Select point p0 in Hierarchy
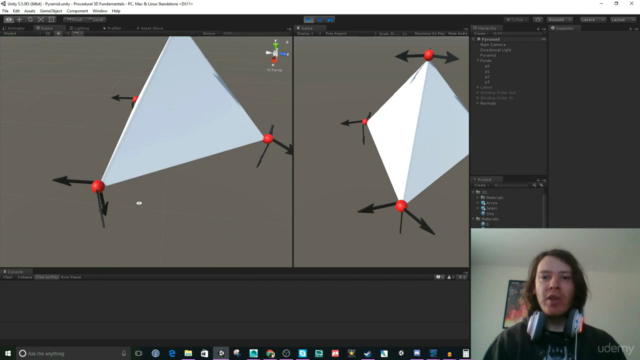The image size is (640, 360). point(487,66)
